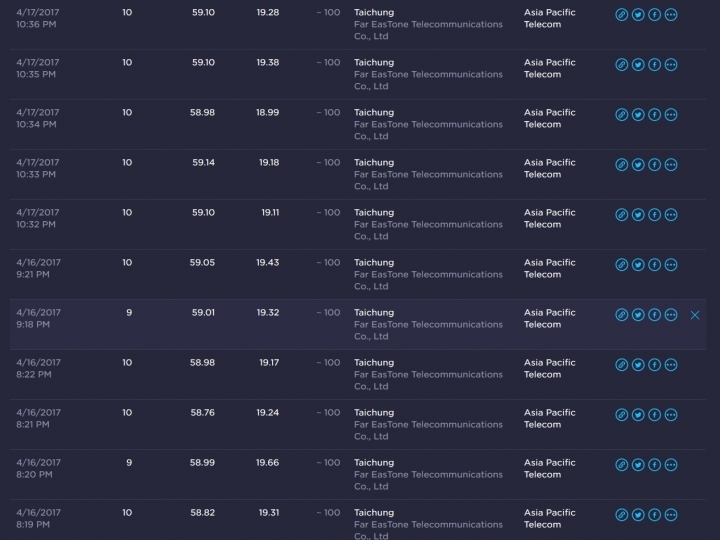
Task: Open more options for 8:20 PM result
Action: pos(671,465)
